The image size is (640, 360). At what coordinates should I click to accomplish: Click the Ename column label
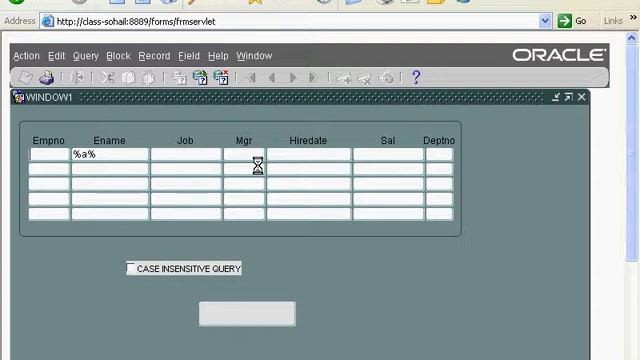point(109,140)
